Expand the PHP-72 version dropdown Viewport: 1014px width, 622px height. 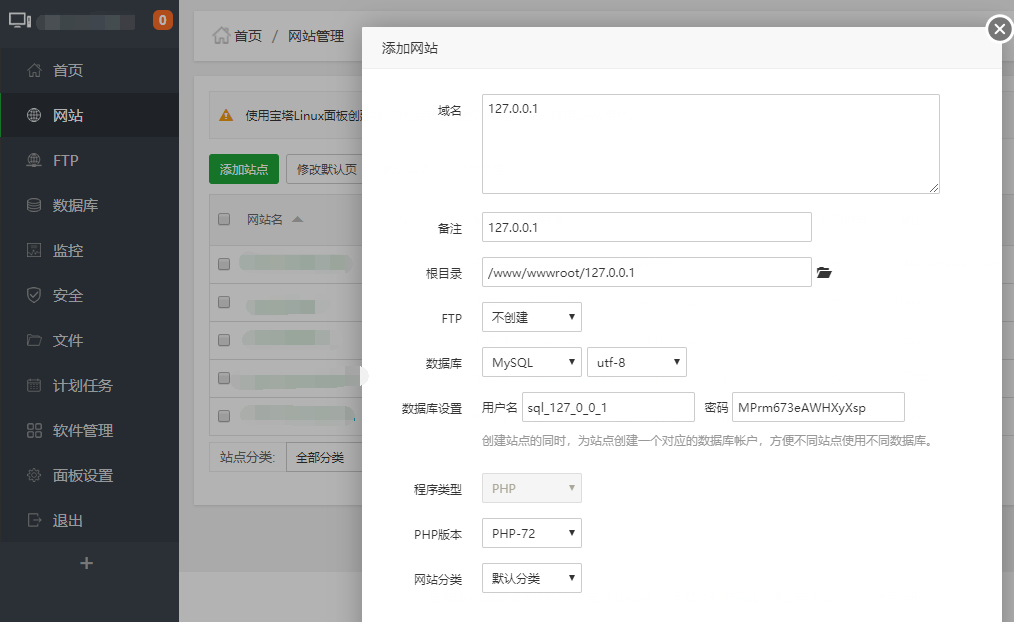click(531, 533)
